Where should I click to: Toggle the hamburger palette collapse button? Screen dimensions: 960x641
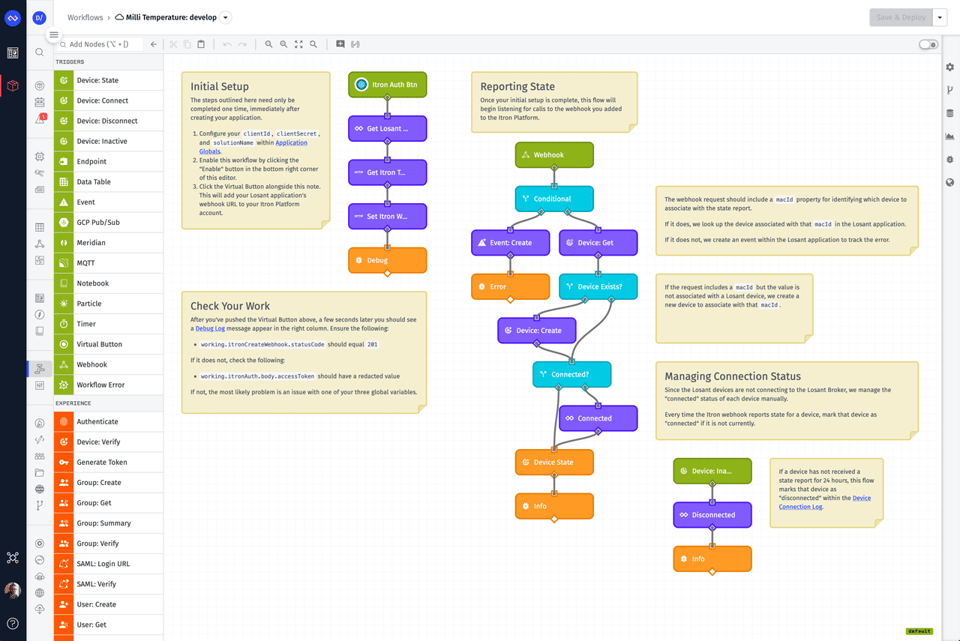(x=54, y=35)
